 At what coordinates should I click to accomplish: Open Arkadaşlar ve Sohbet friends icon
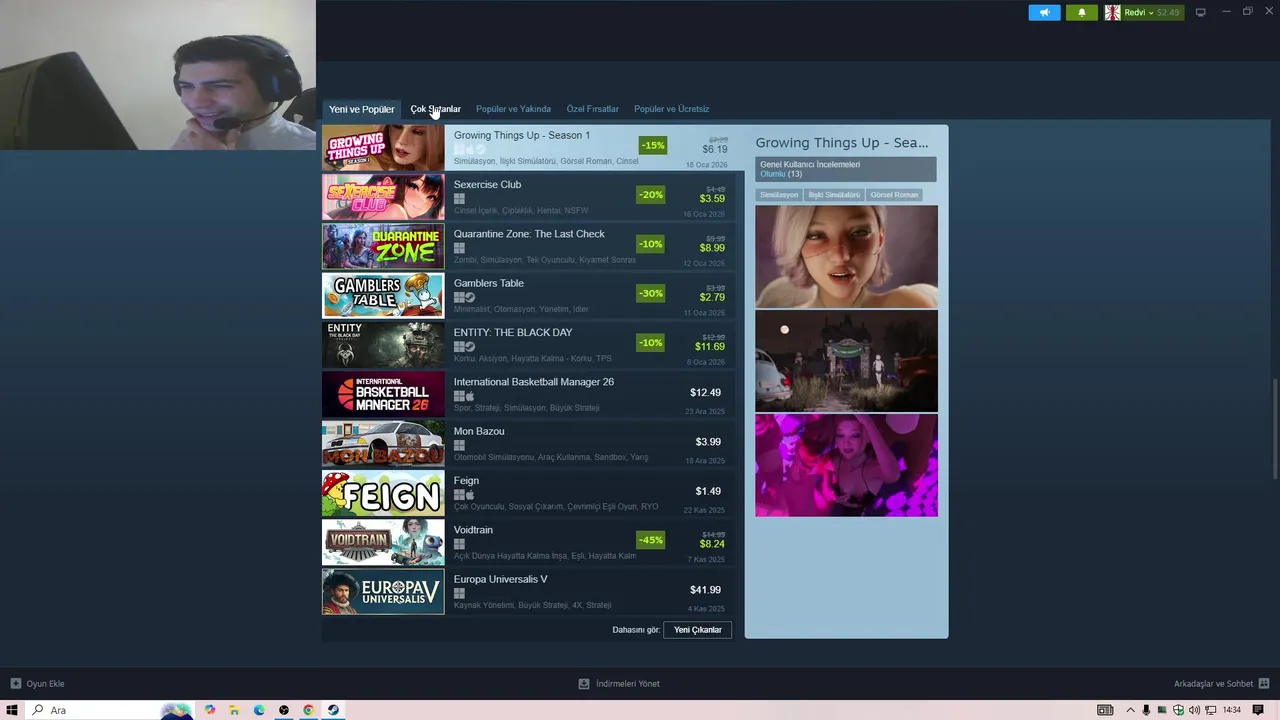[1264, 684]
